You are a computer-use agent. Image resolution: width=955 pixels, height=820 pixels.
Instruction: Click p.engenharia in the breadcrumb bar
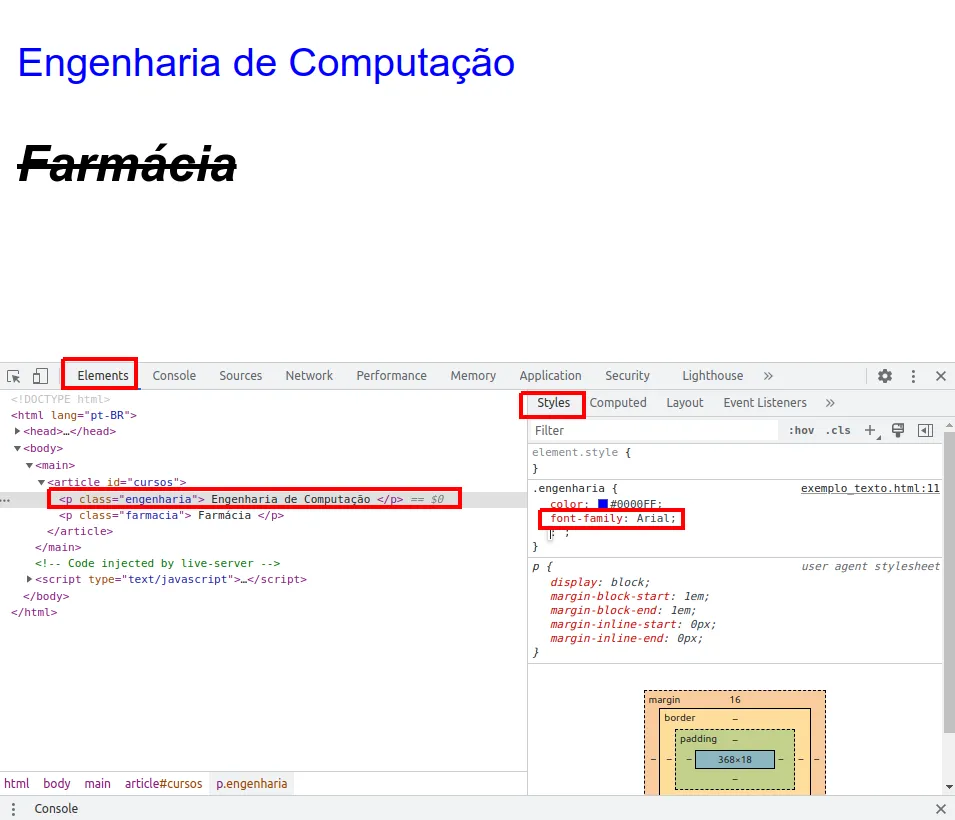(252, 783)
